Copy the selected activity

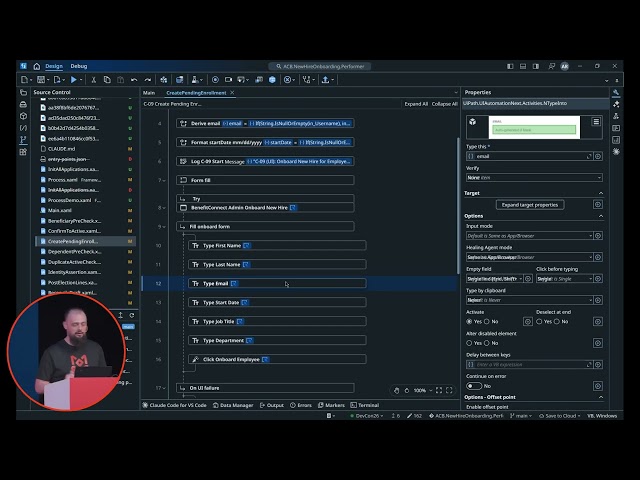107,80
